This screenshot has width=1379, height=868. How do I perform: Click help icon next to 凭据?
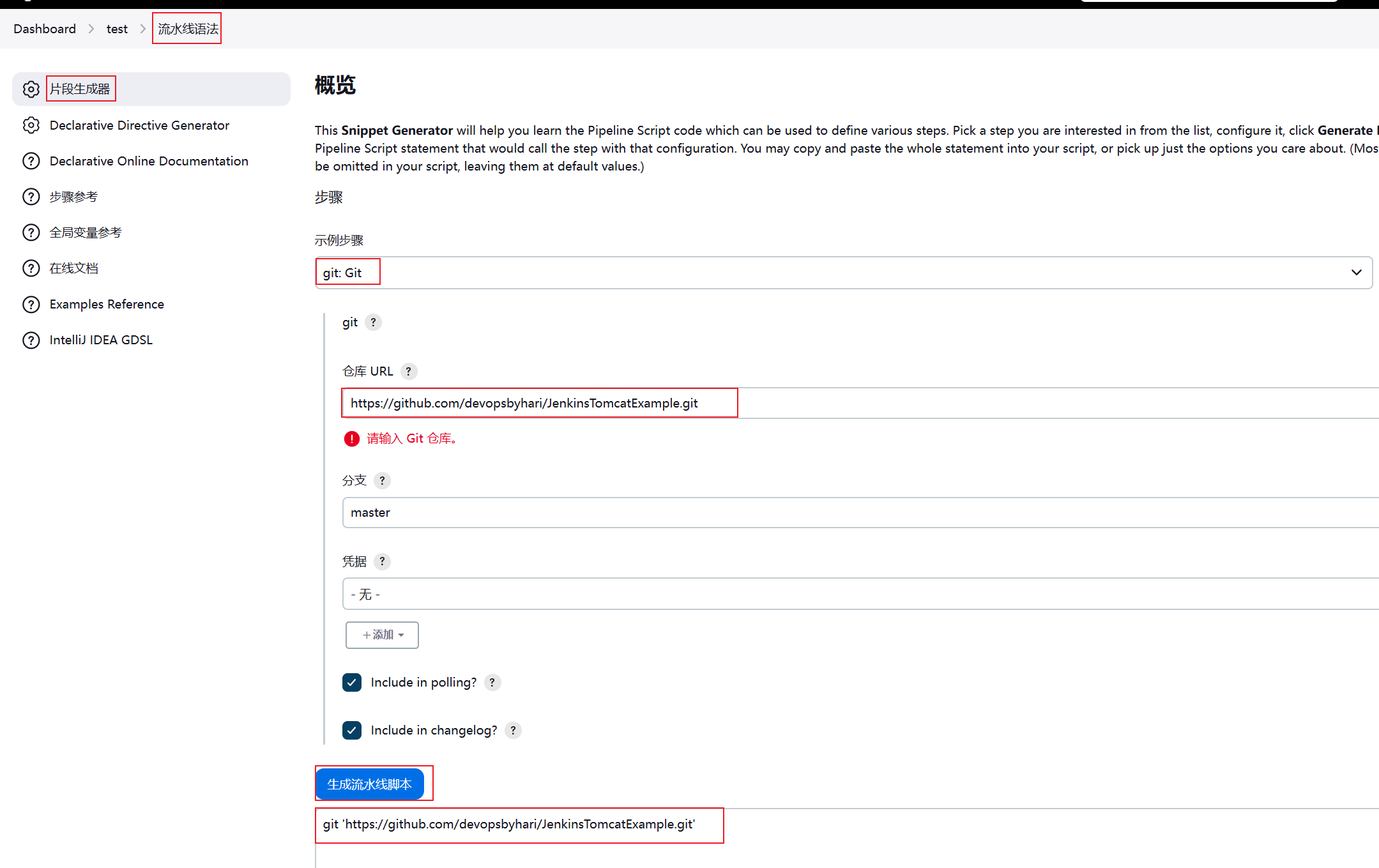[382, 561]
